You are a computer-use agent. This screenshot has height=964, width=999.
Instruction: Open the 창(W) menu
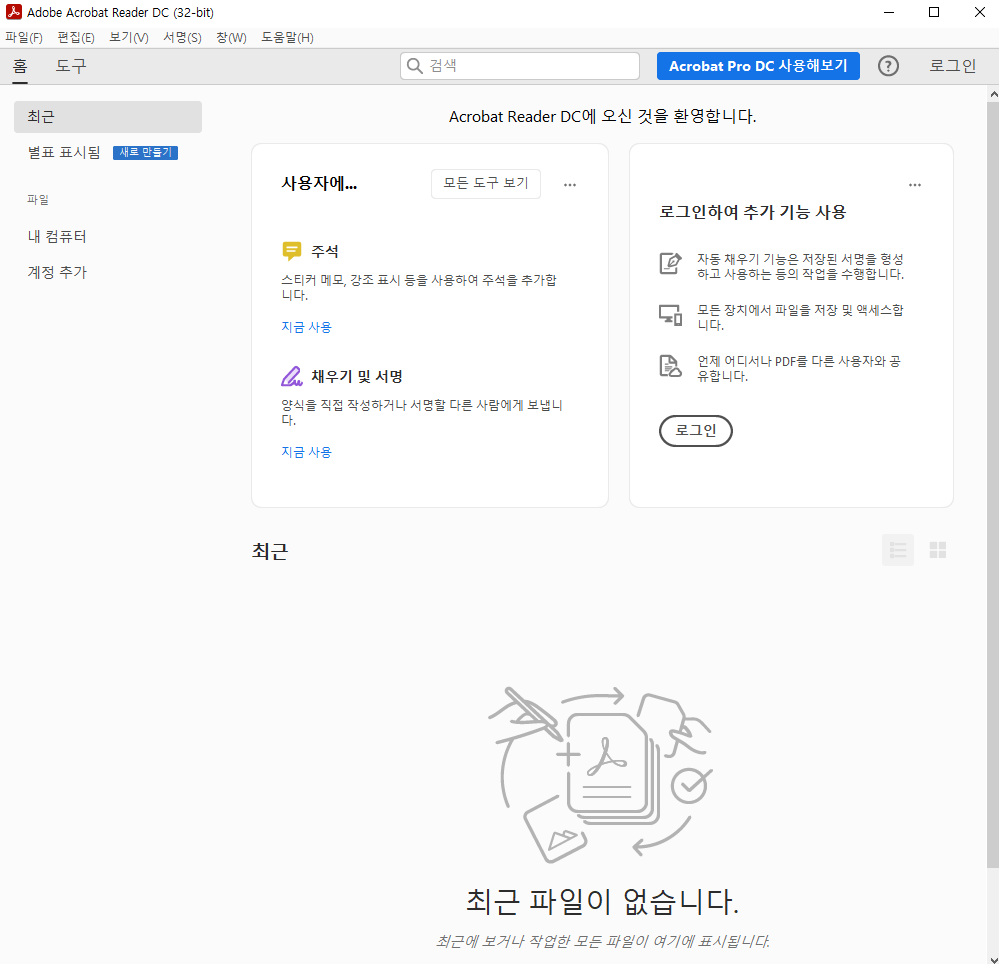tap(231, 38)
